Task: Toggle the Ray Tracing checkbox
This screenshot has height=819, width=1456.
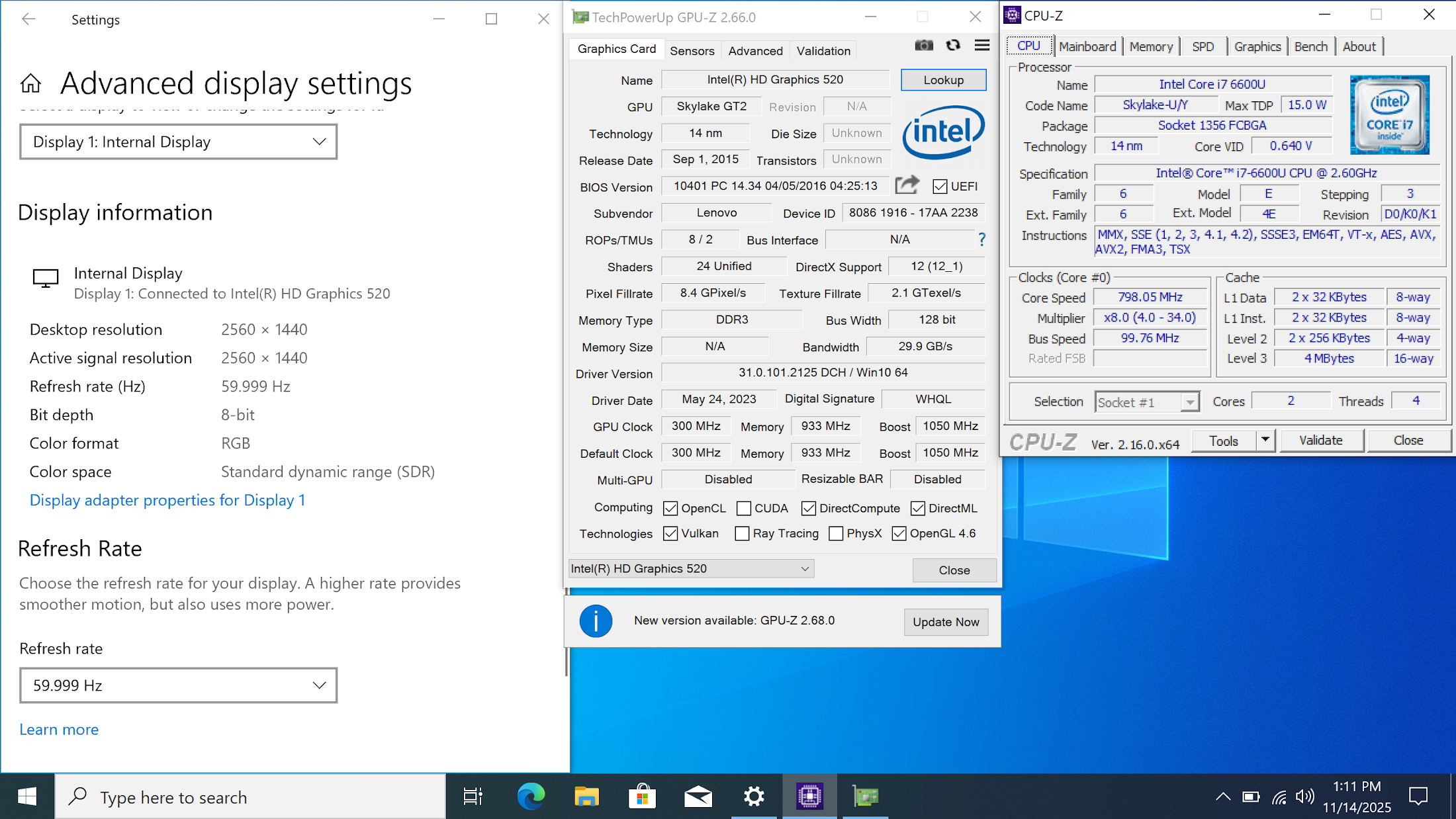Action: (743, 534)
